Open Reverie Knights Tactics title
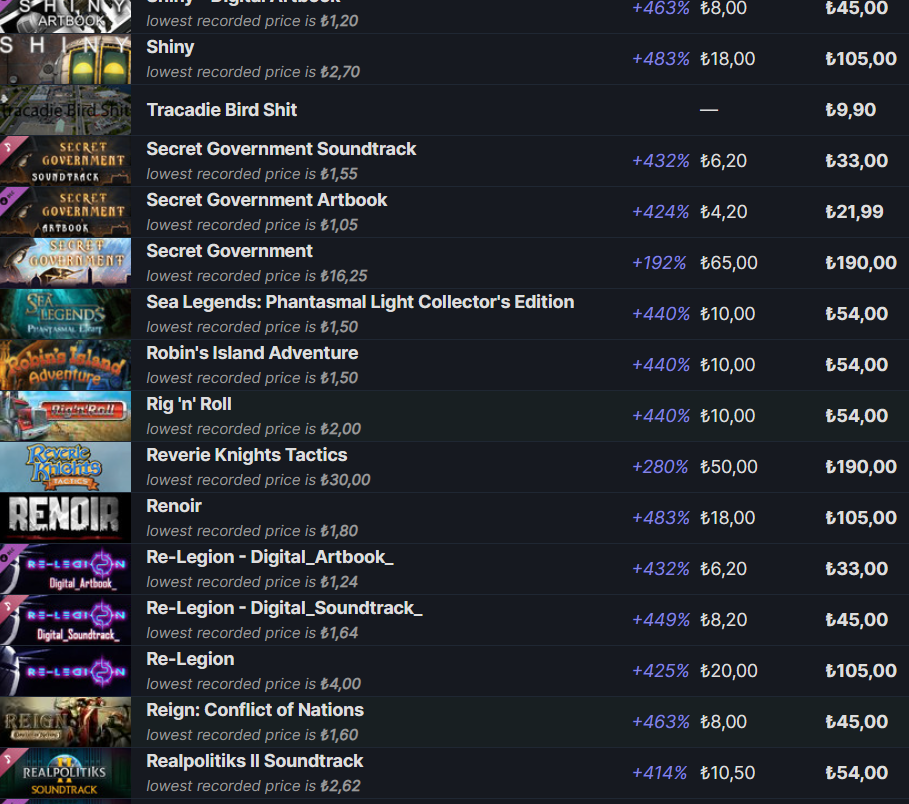 (246, 455)
